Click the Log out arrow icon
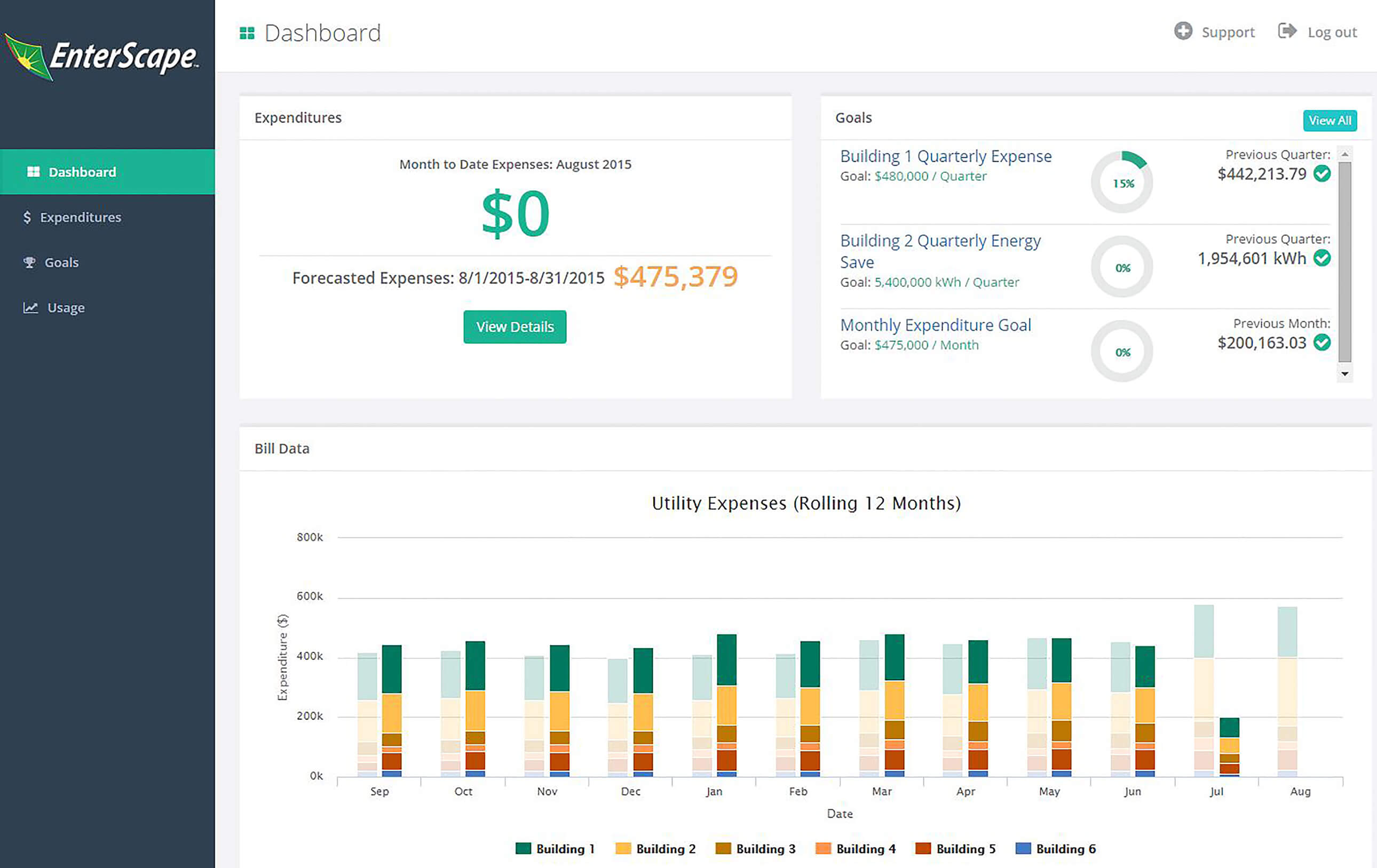The width and height of the screenshot is (1377, 868). pyautogui.click(x=1287, y=31)
